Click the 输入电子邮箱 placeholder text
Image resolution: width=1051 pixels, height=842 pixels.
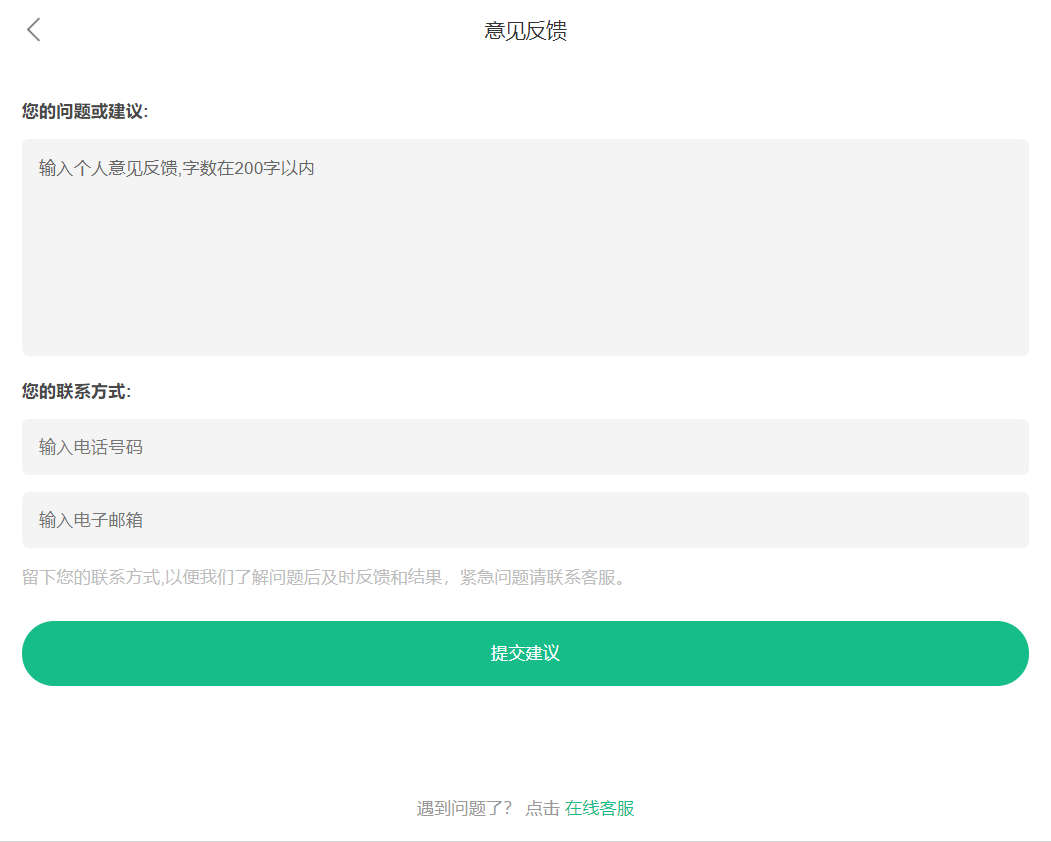tap(91, 520)
